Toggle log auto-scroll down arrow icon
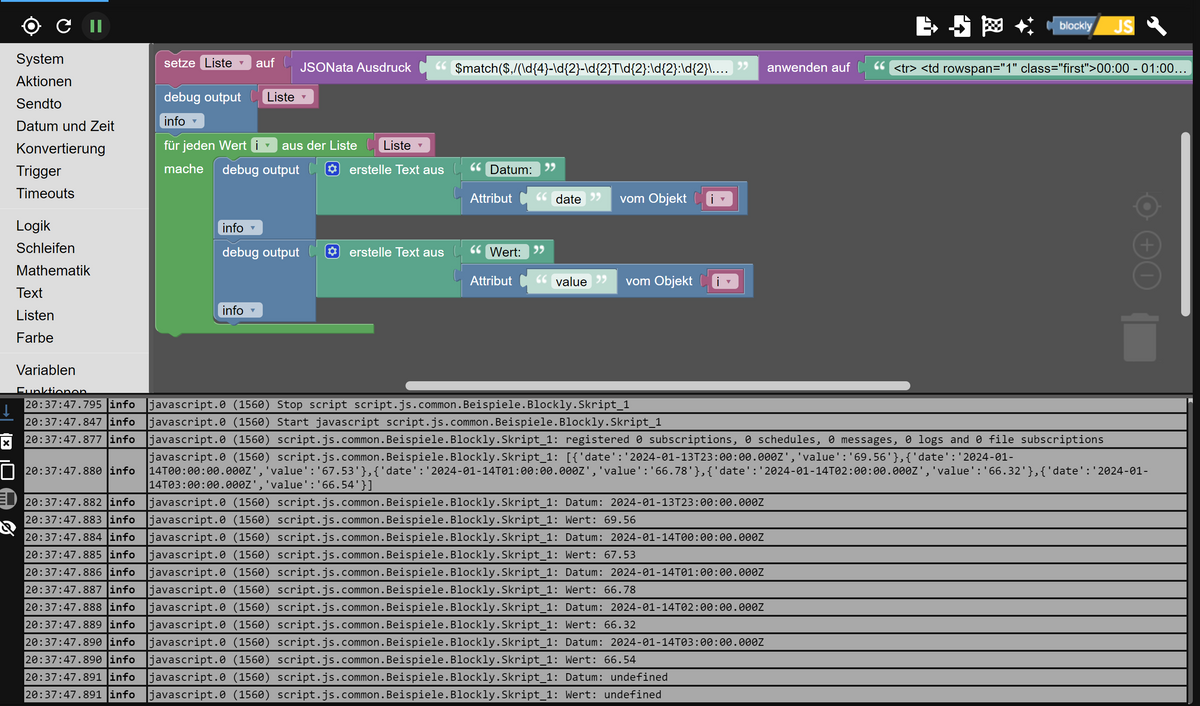This screenshot has height=706, width=1200. (x=8, y=410)
